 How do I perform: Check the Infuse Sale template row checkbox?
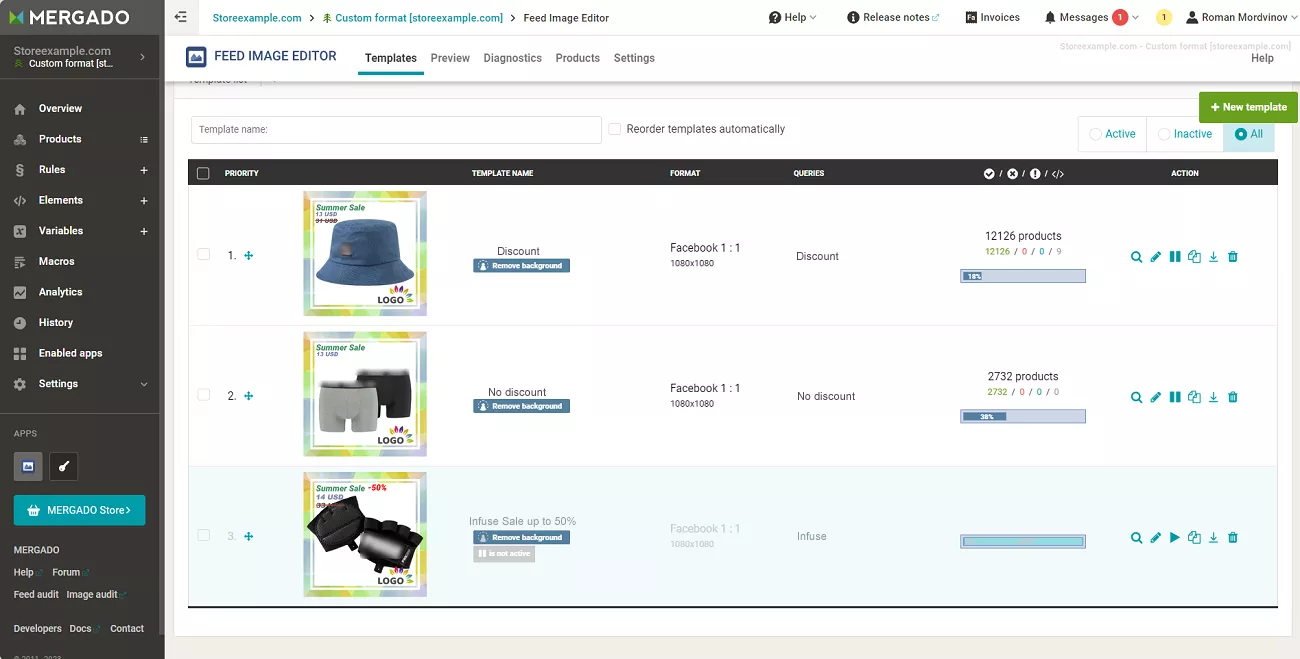click(203, 536)
